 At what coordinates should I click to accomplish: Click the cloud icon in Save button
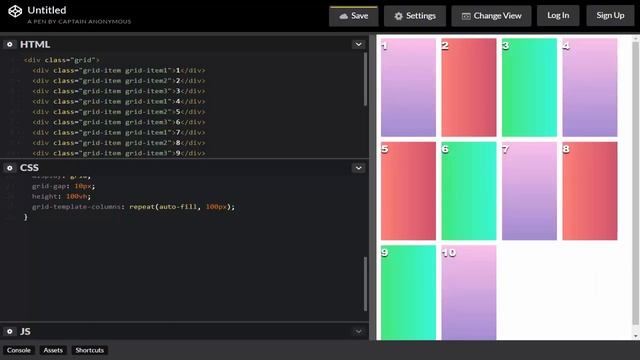click(344, 16)
